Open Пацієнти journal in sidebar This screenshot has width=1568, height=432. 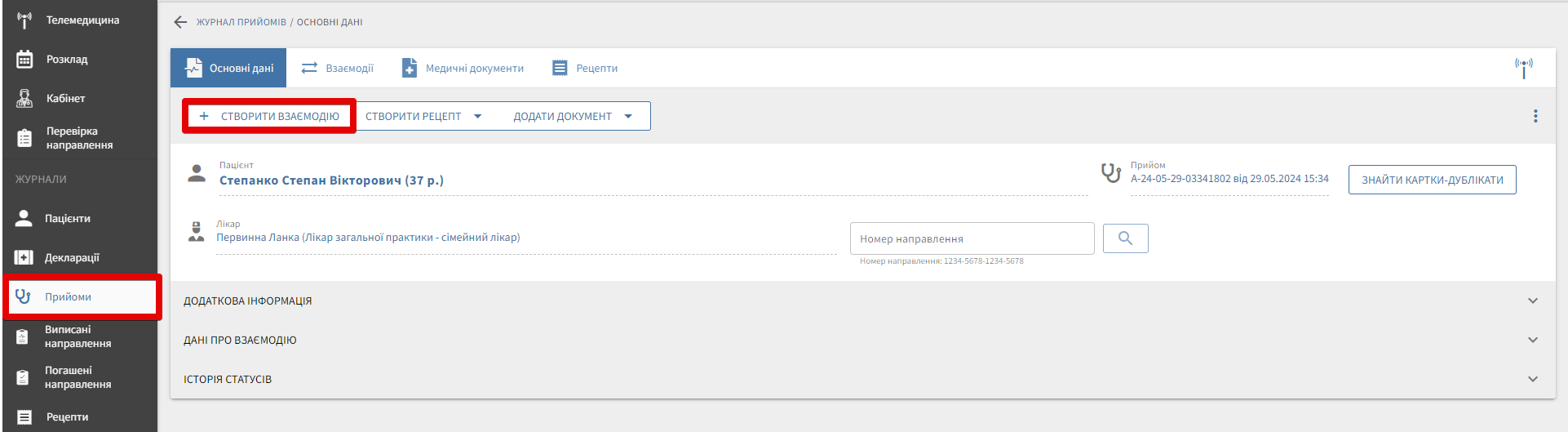67,219
